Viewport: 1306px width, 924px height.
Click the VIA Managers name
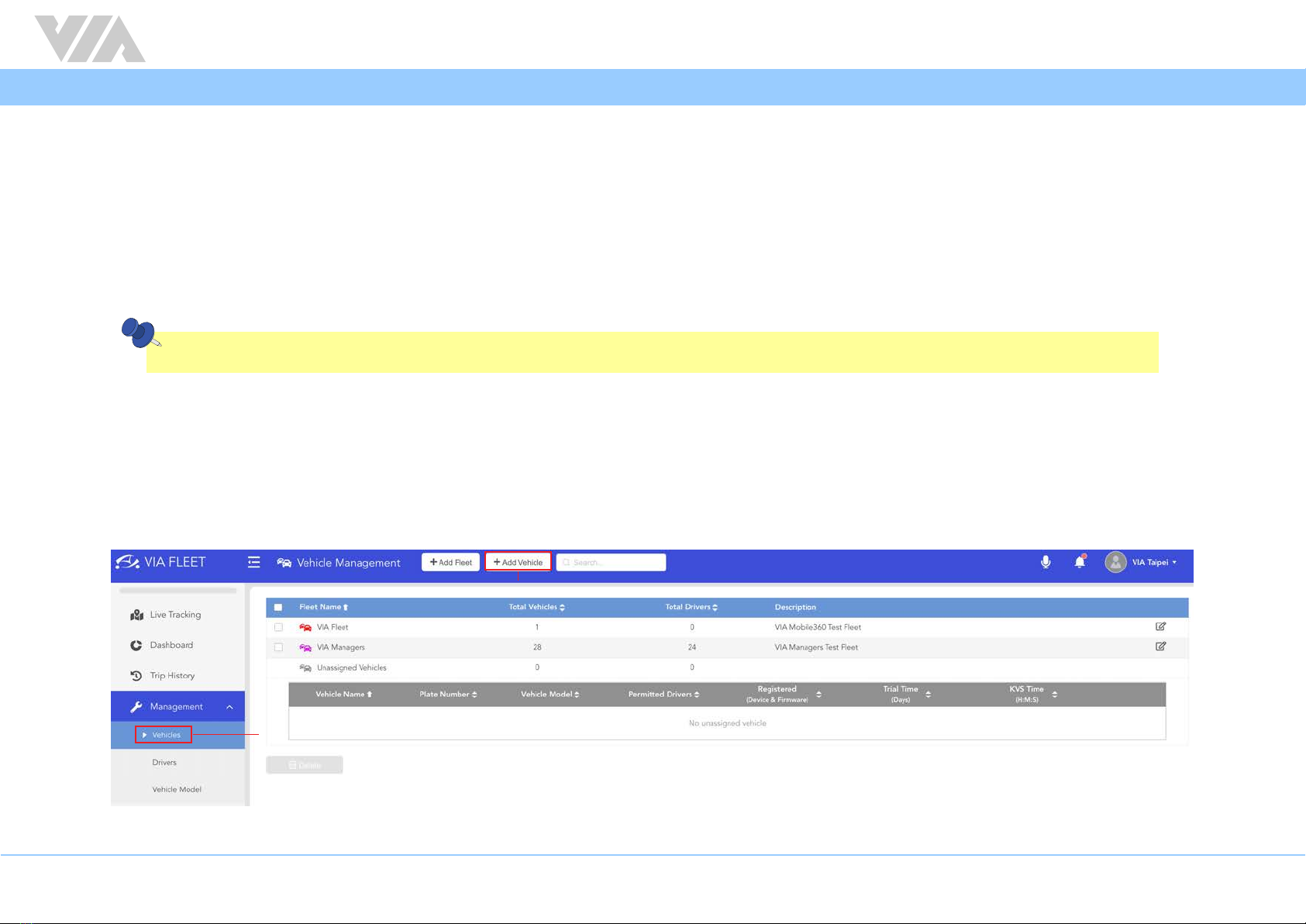pyautogui.click(x=341, y=647)
